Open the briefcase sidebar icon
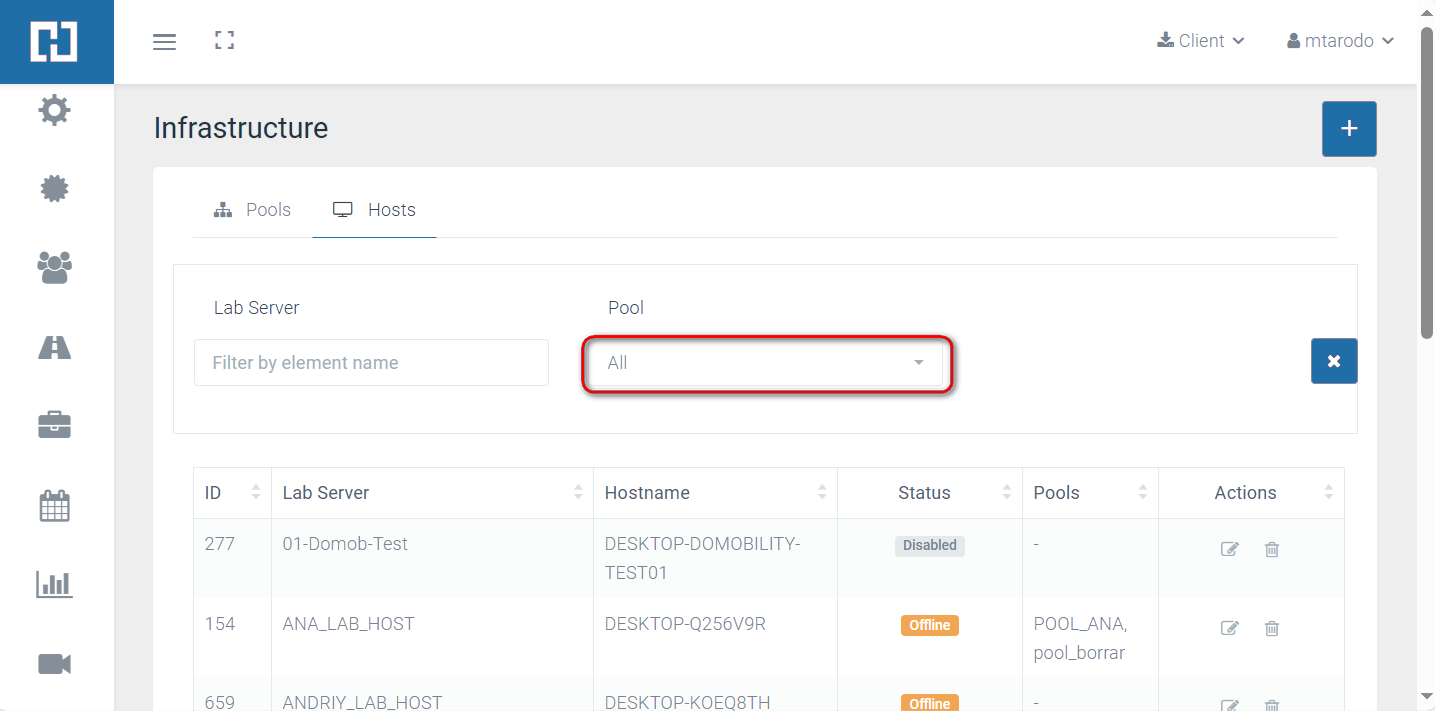The height and width of the screenshot is (711, 1435). point(55,425)
